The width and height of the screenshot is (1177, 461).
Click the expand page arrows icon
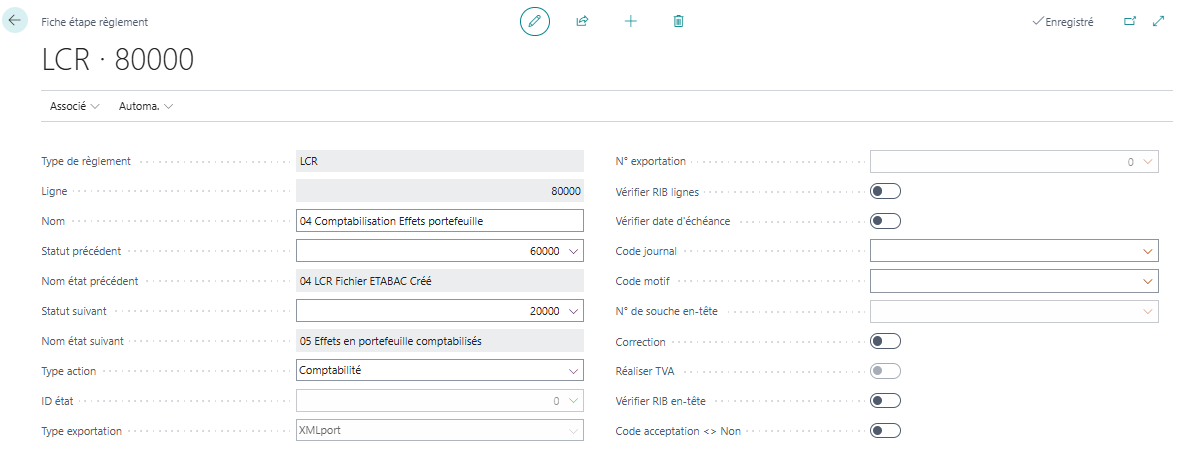click(1159, 21)
